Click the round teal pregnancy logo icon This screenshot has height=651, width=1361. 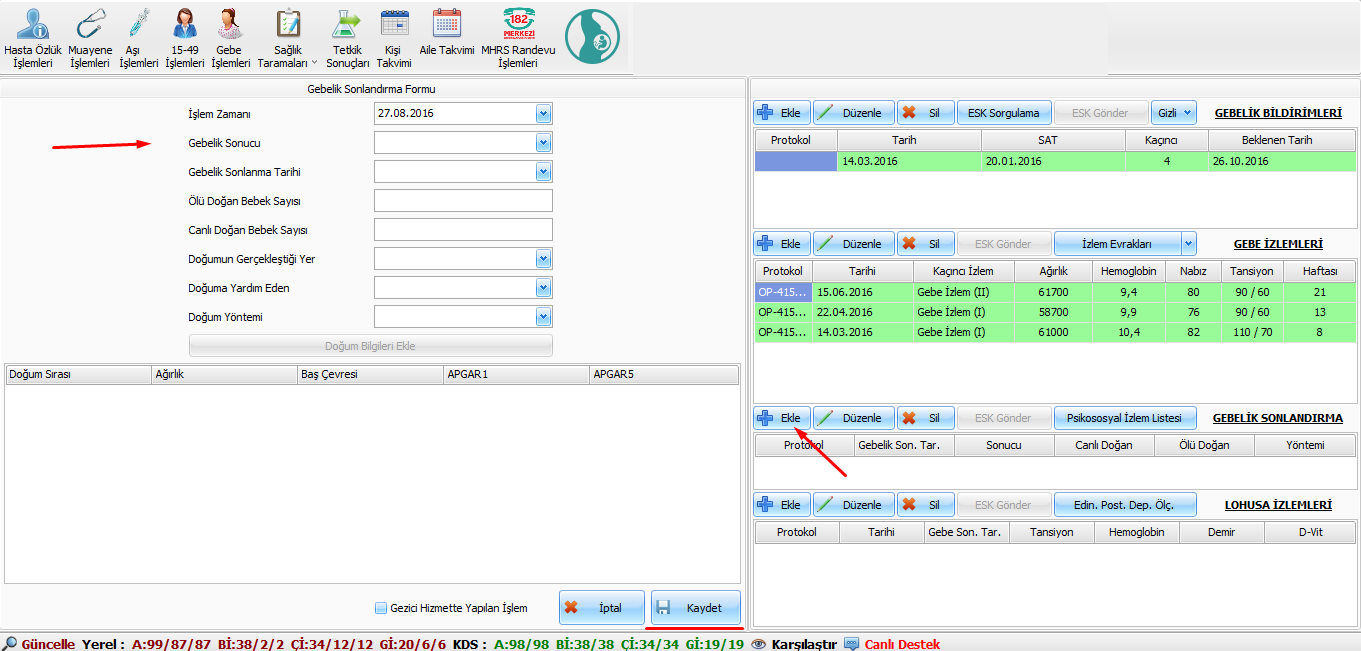coord(592,38)
